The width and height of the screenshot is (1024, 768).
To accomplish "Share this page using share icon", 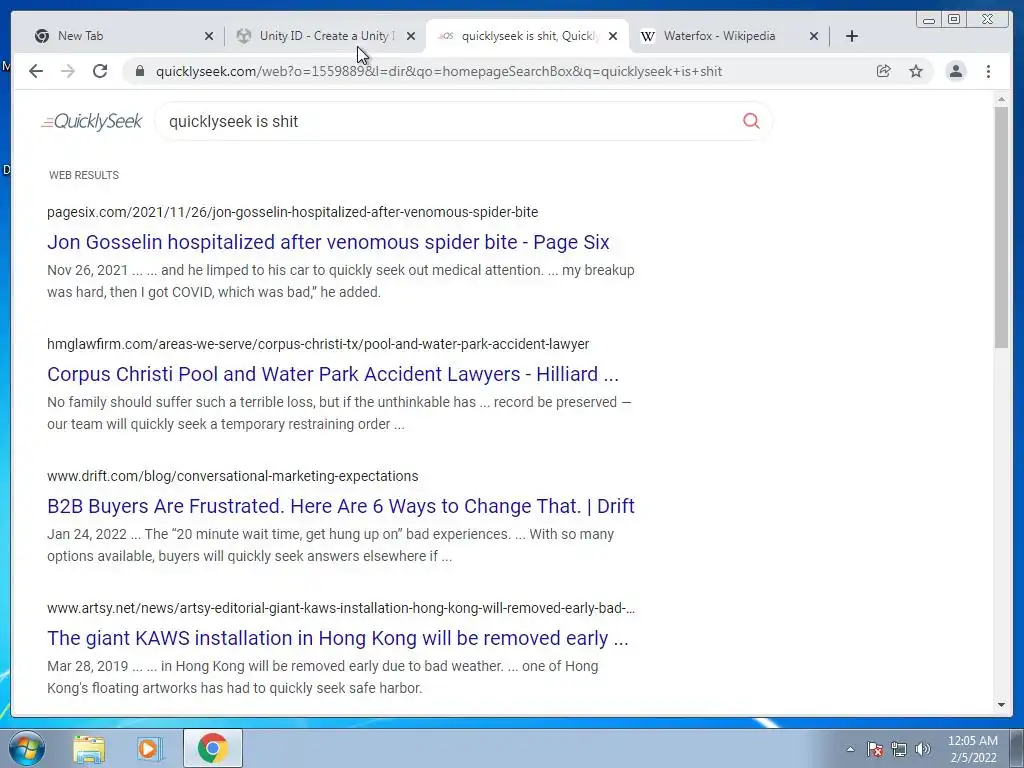I will pyautogui.click(x=884, y=71).
